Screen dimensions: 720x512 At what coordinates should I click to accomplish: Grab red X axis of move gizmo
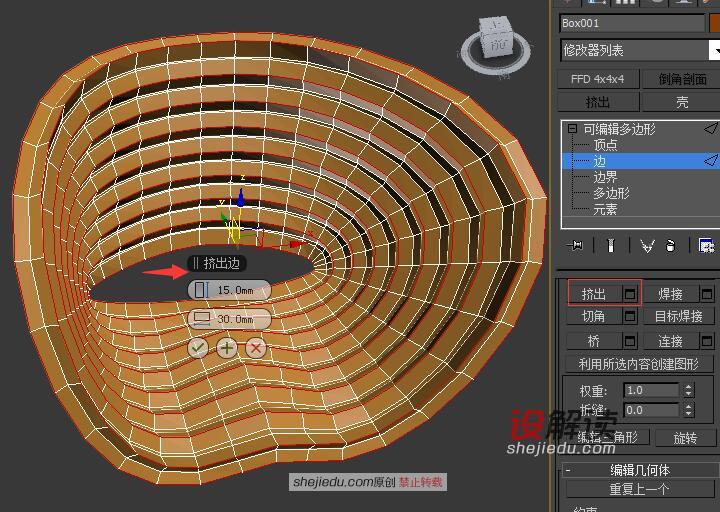point(296,245)
